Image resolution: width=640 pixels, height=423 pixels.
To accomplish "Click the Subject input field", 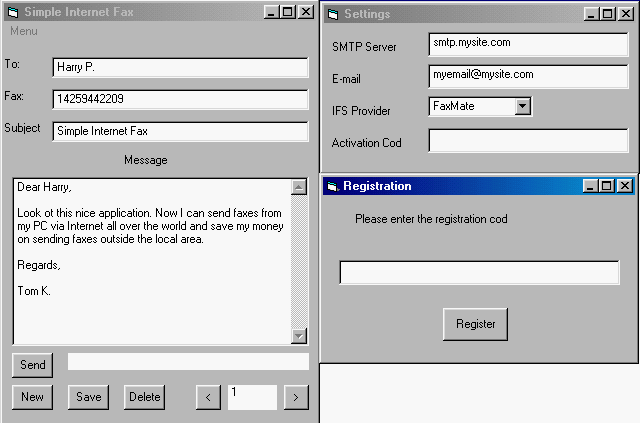I will (x=180, y=131).
